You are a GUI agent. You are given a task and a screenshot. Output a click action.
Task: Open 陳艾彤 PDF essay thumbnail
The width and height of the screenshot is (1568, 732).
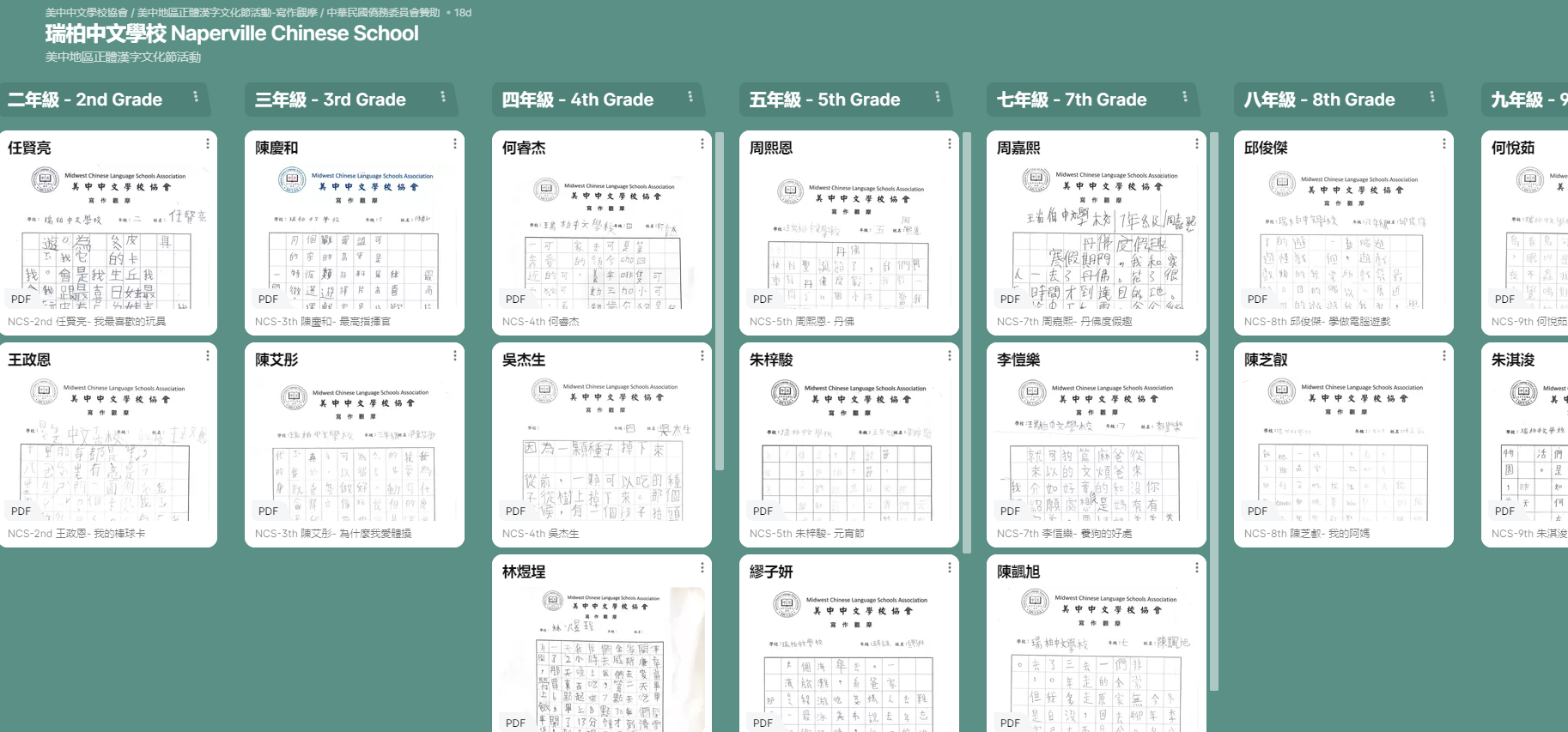point(356,448)
